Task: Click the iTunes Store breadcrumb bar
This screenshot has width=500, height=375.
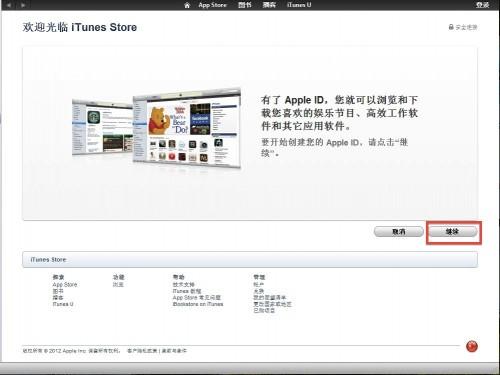Action: click(x=250, y=259)
